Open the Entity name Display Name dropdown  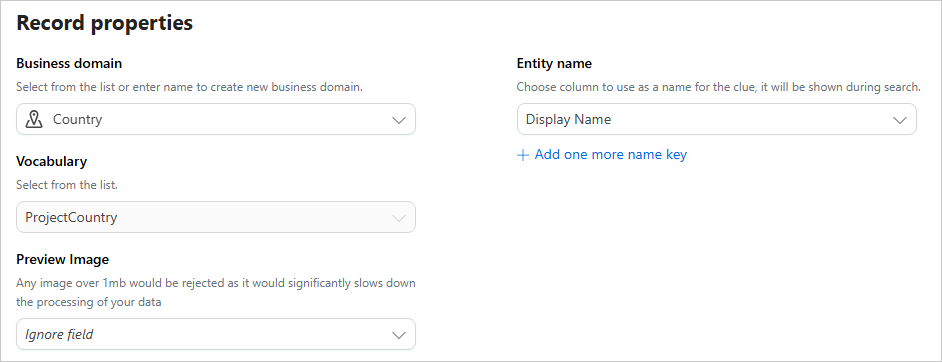[717, 119]
